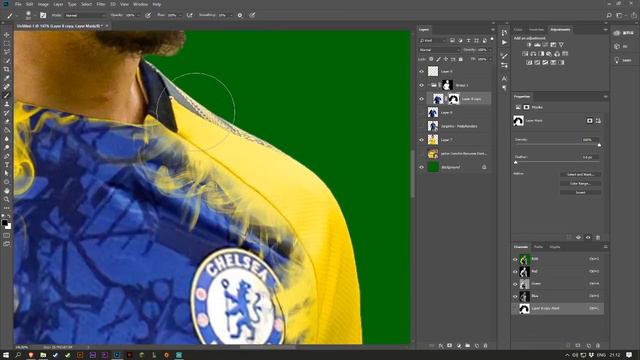Add Hue/Saturation adjustment
Screen dimensions: 640x360
525,54
